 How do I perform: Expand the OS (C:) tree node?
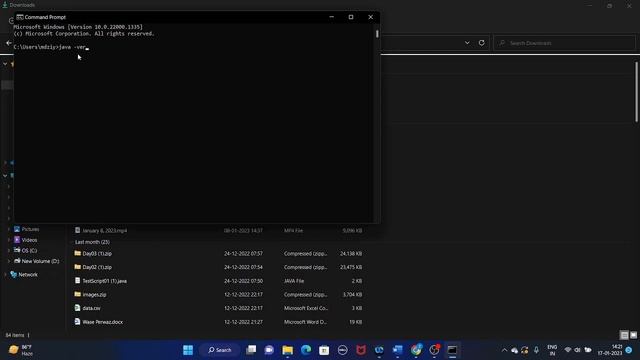tap(9, 251)
